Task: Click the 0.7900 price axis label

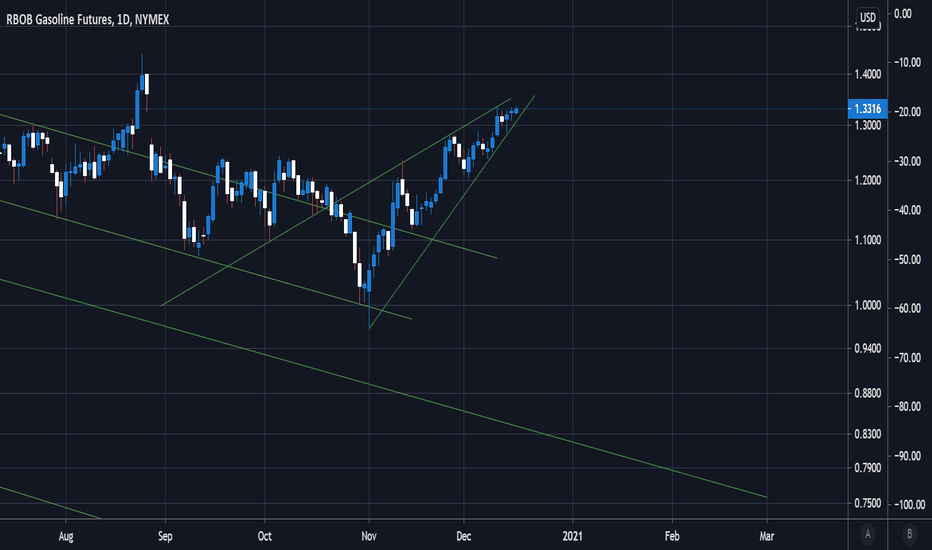Action: coord(867,468)
